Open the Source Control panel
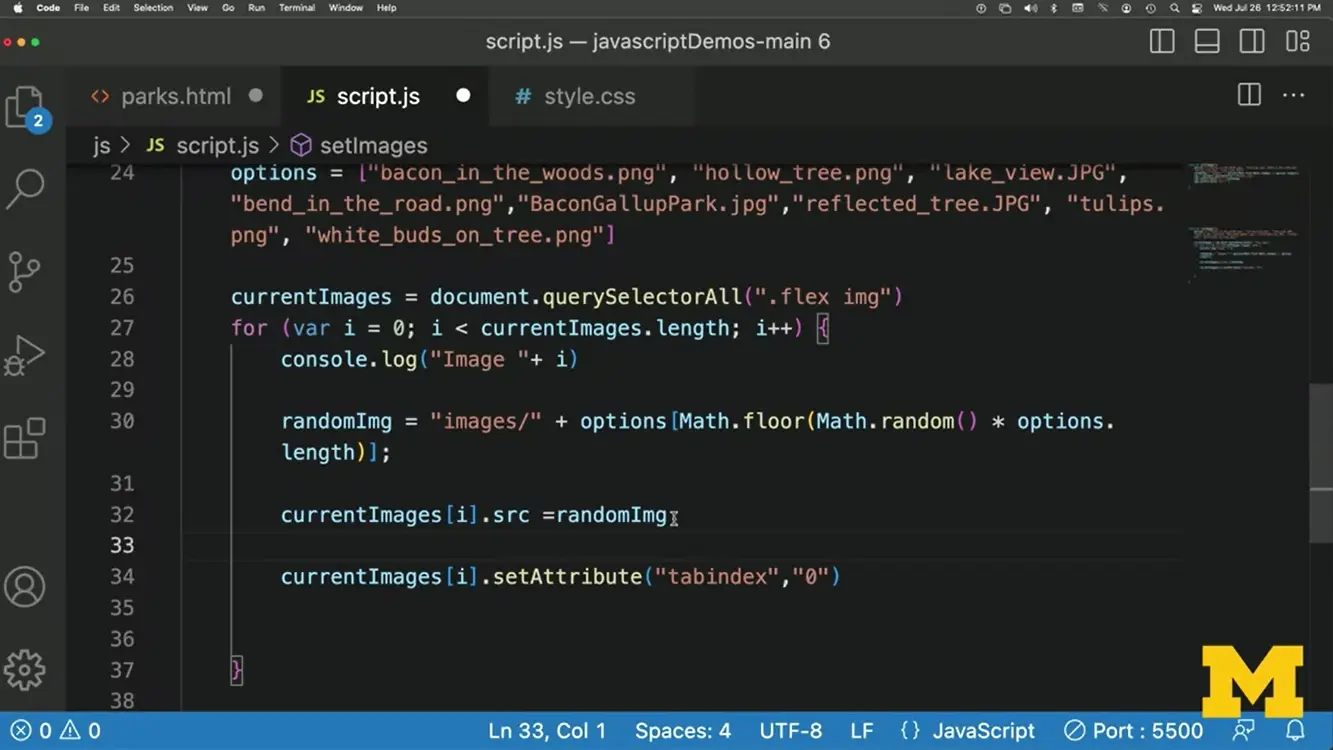The image size is (1333, 750). click(24, 271)
